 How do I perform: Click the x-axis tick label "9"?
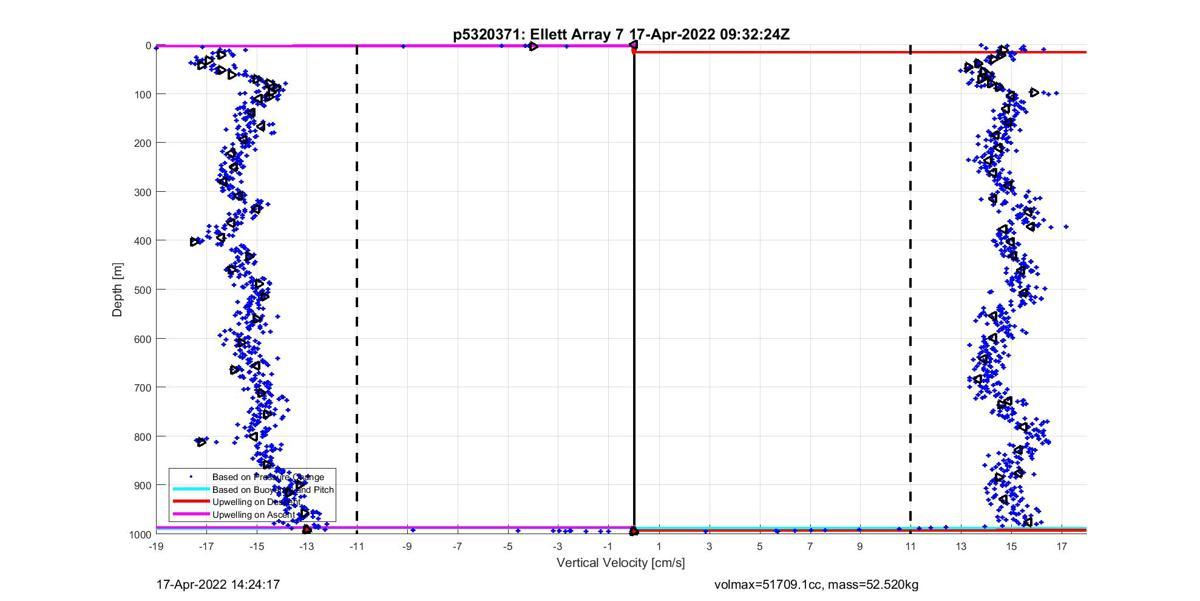point(860,547)
